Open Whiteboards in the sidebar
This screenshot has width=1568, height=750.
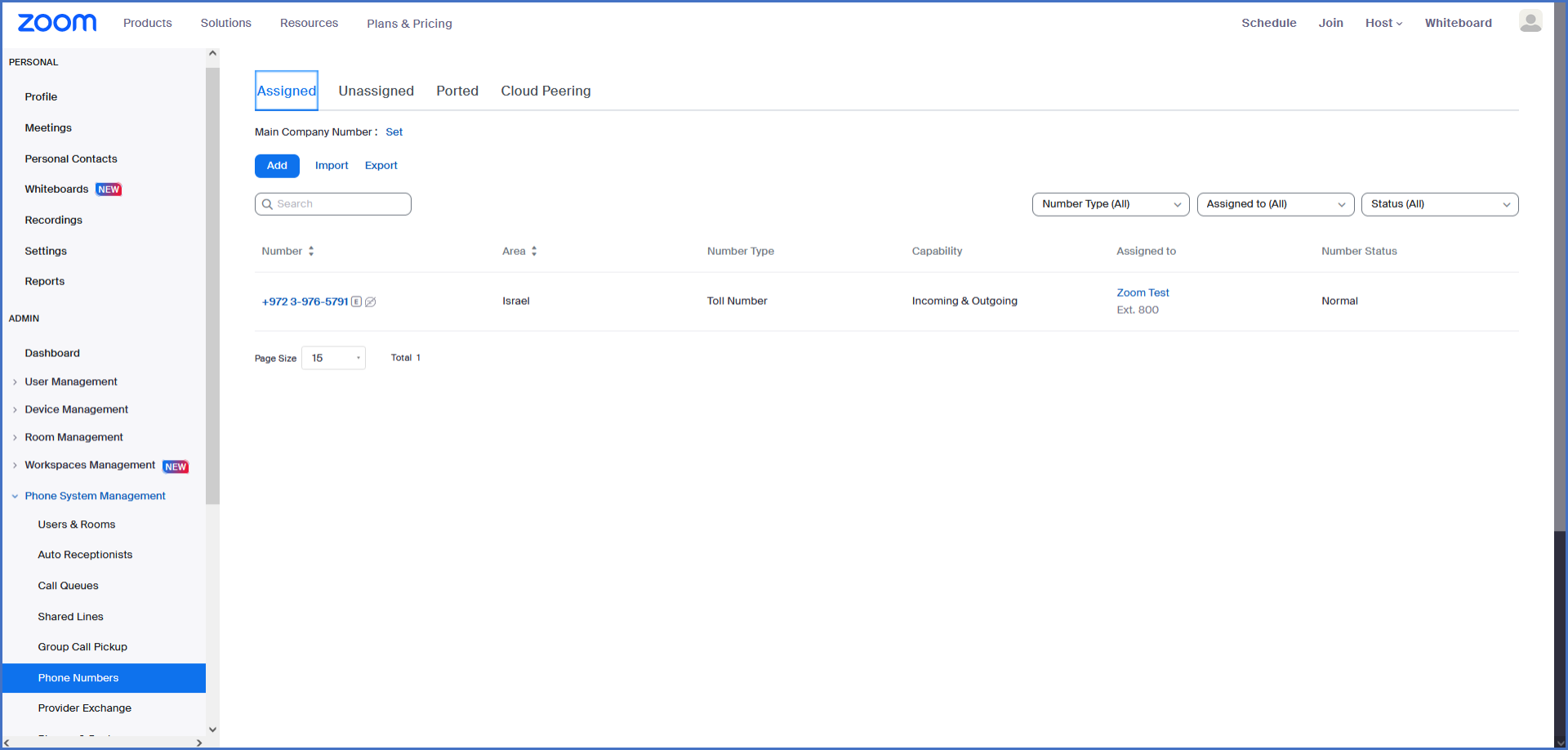[x=56, y=190]
